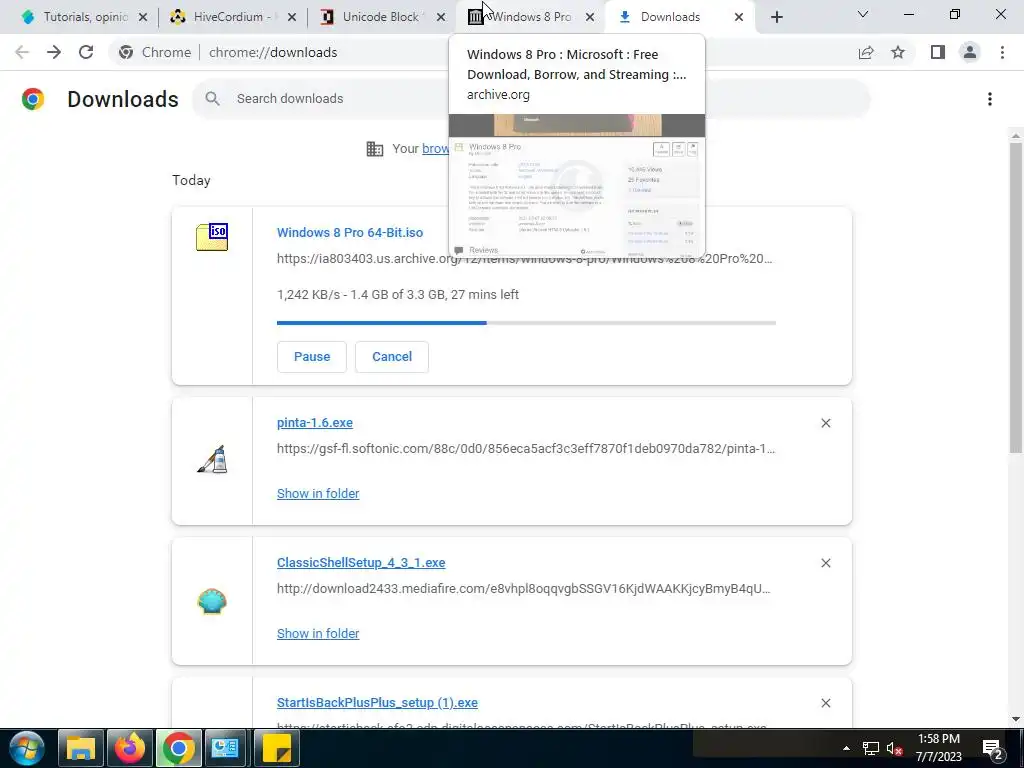
Task: Open a new tab with plus button
Action: tap(776, 17)
